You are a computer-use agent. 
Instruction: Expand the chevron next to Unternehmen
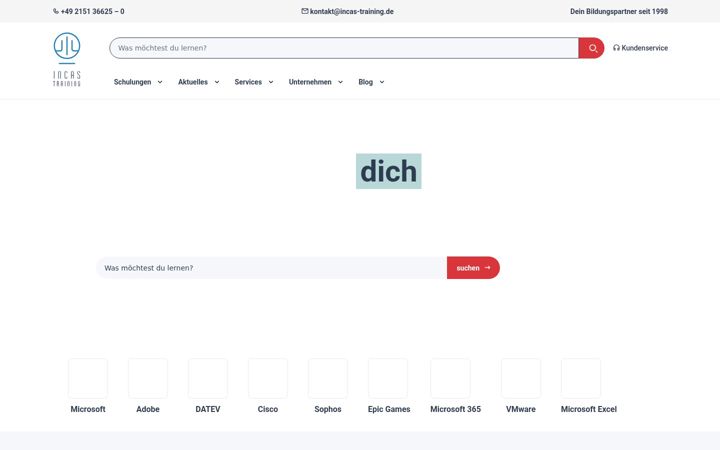point(340,82)
